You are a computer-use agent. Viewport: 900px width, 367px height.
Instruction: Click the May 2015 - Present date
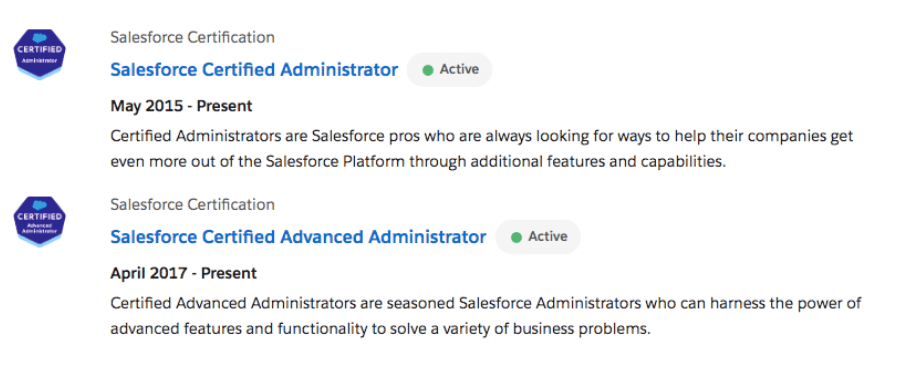point(181,106)
